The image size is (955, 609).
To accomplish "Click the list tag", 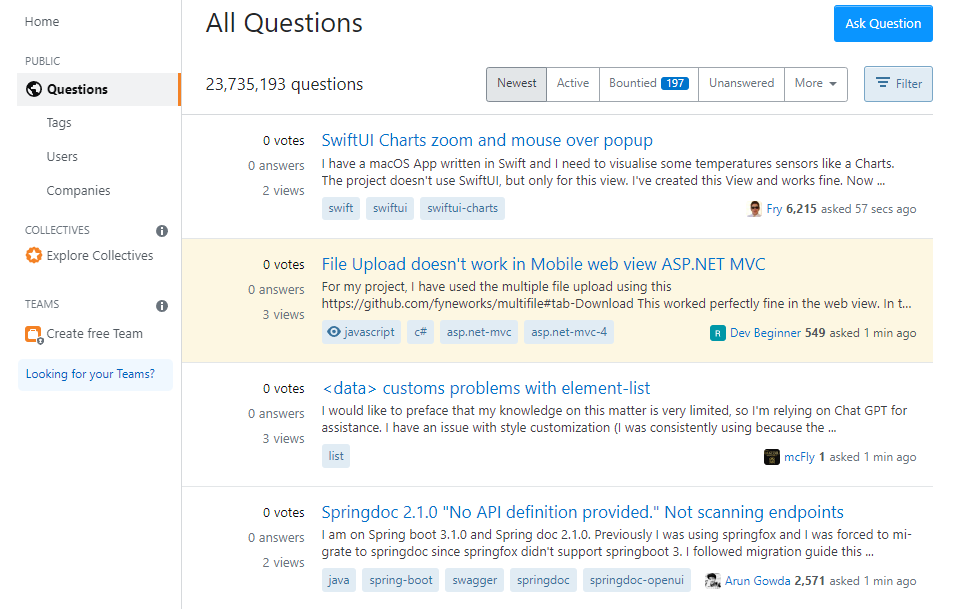I will [336, 456].
